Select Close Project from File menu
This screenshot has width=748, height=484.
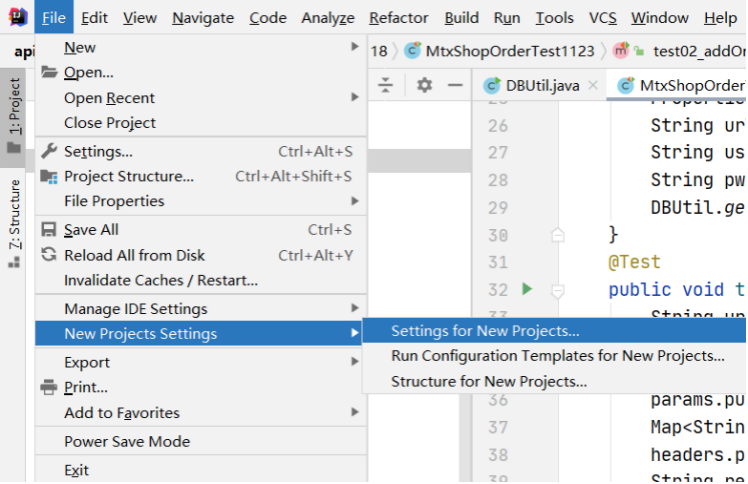point(200,123)
